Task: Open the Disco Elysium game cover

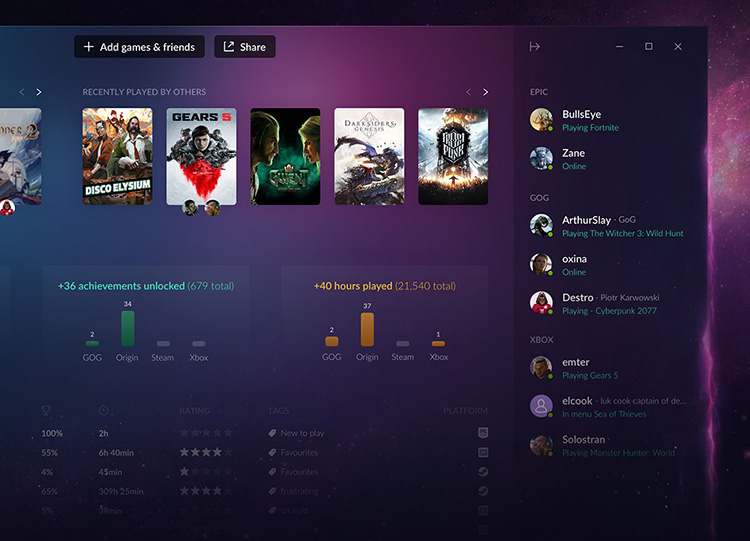Action: (x=117, y=156)
